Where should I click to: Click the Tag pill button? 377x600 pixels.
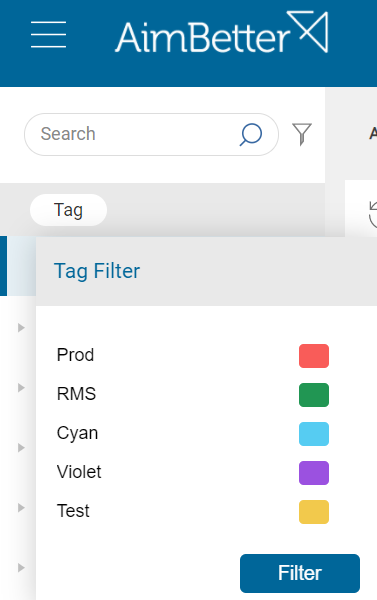69,210
